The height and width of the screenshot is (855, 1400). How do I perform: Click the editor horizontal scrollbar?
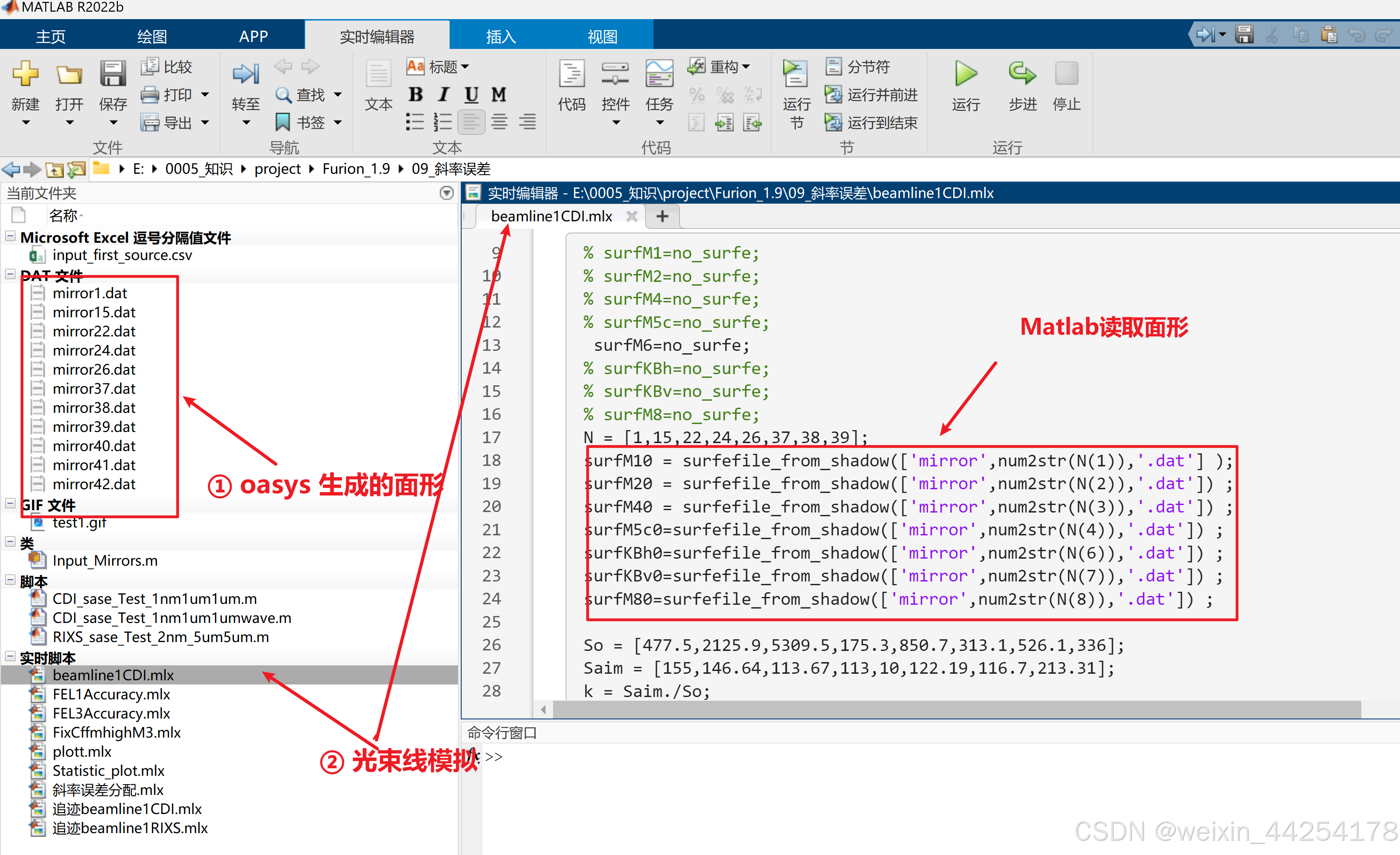(955, 708)
